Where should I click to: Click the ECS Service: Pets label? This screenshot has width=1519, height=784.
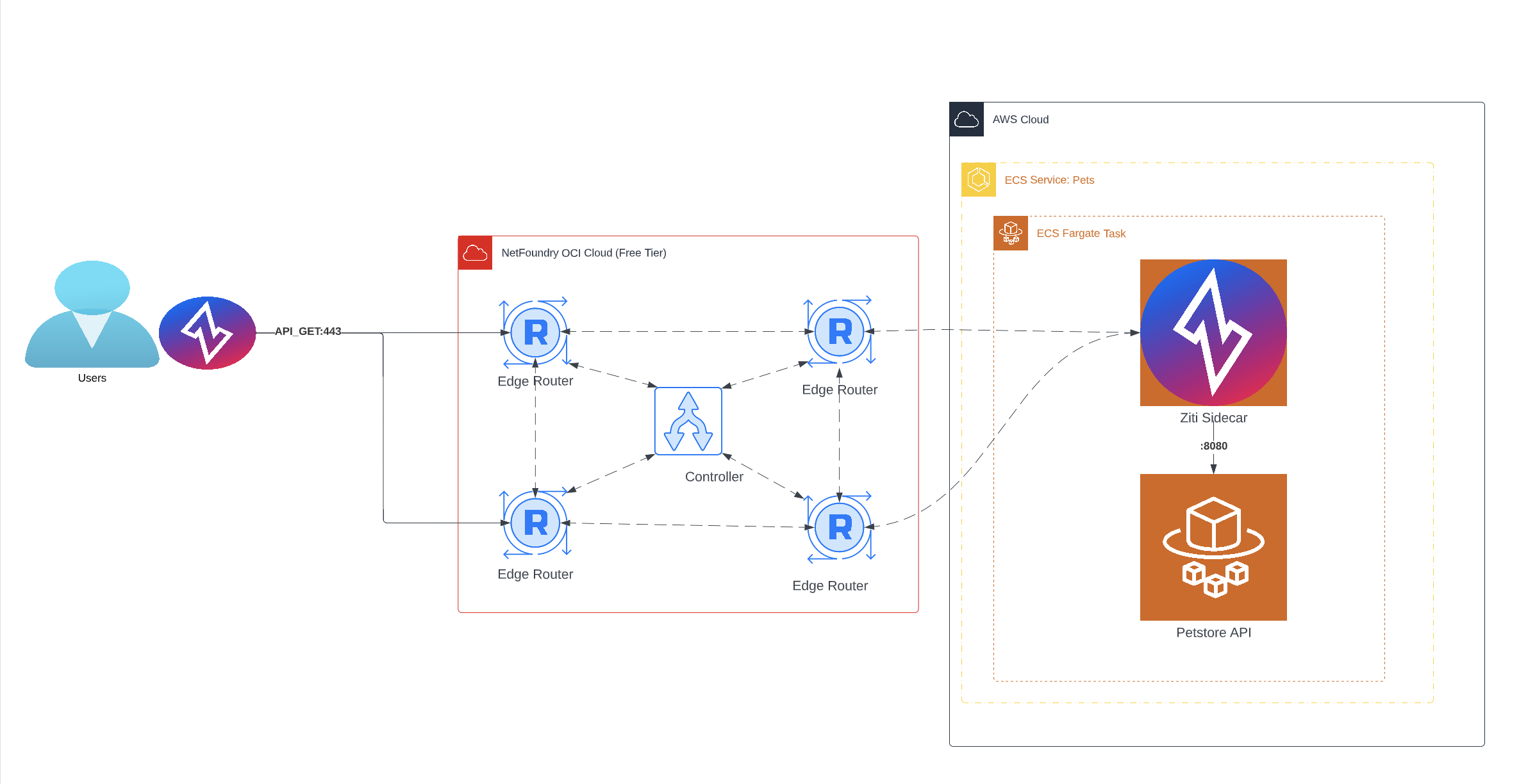(x=1049, y=180)
